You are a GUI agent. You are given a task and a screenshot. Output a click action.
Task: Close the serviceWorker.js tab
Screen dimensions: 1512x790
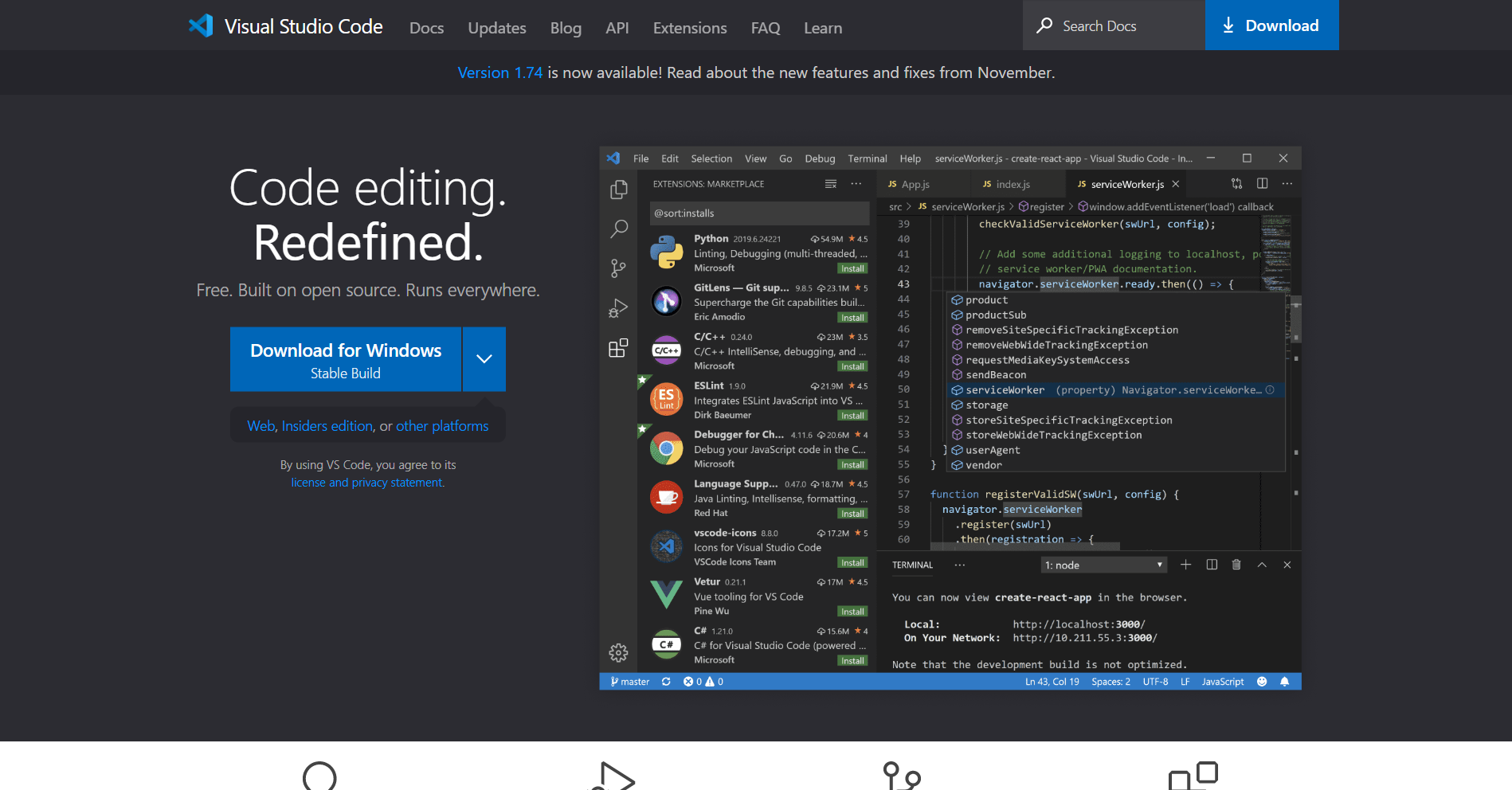1175,184
